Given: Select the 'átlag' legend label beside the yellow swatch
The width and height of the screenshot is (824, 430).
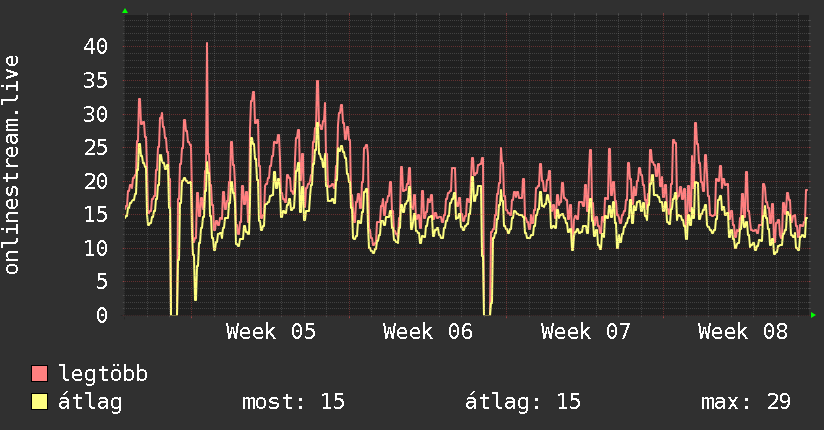Looking at the screenshot, I should pyautogui.click(x=90, y=402).
